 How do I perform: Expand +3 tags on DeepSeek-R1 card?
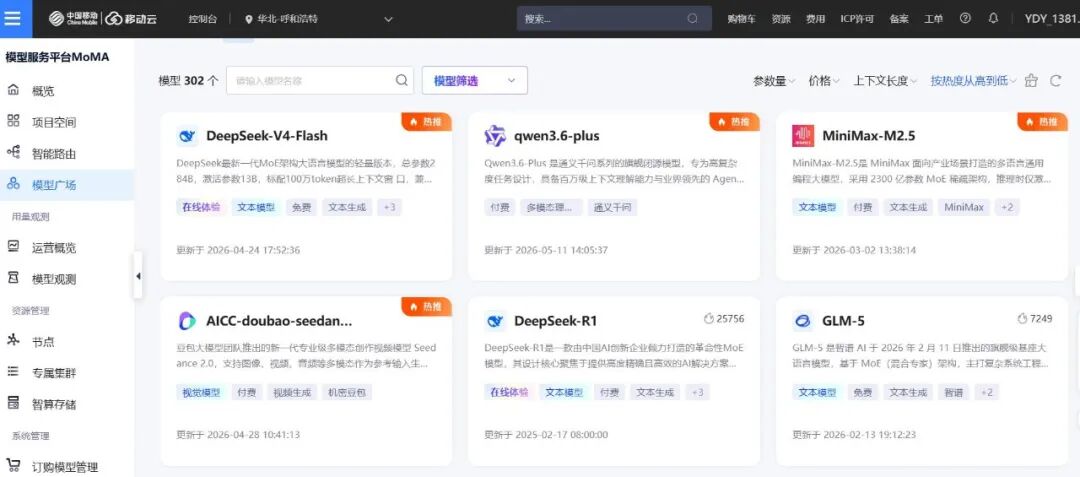[697, 392]
